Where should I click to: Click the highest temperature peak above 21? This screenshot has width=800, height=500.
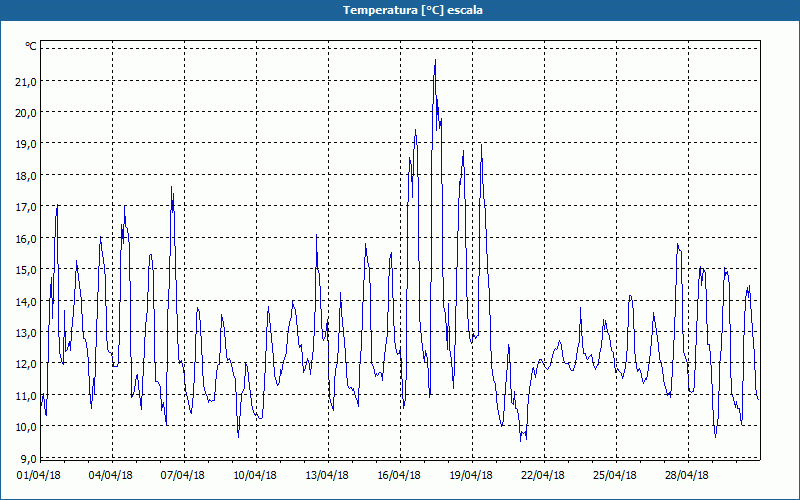pos(435,61)
